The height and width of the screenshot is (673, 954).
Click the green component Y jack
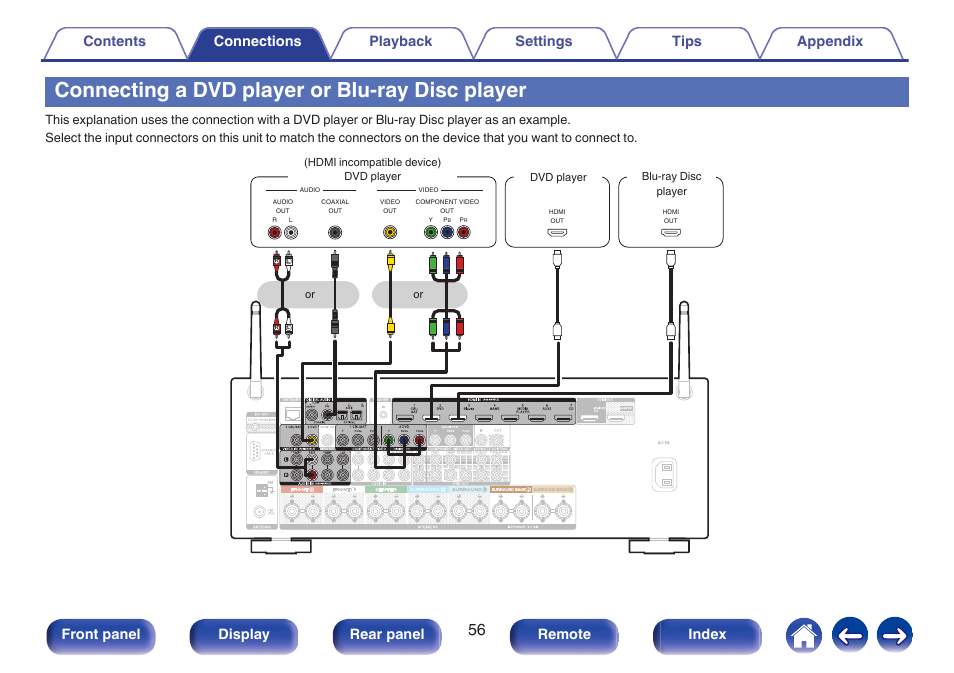431,232
